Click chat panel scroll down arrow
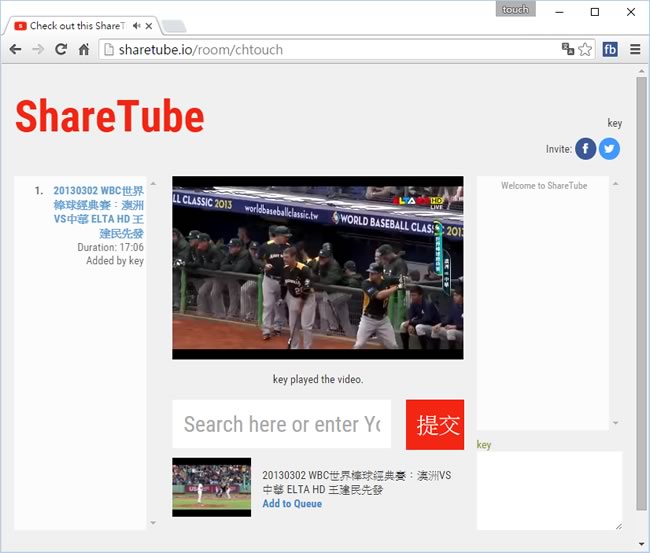Screen dimensions: 650x553 616,423
